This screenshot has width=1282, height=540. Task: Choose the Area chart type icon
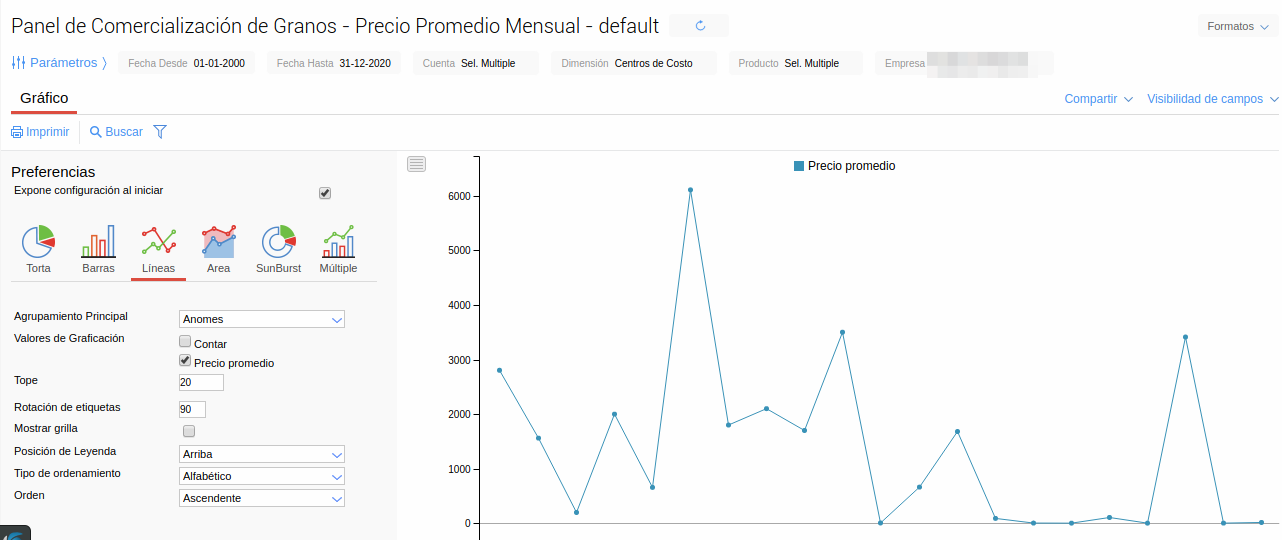click(218, 242)
